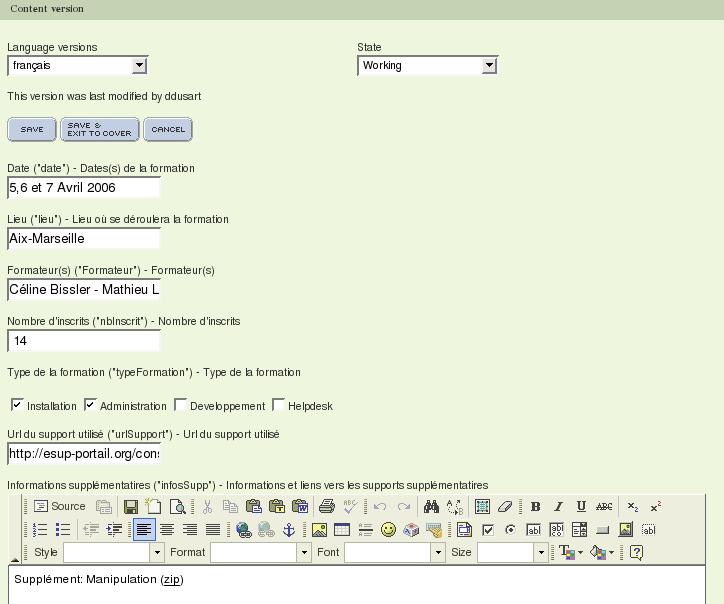Uncheck the Installation checkbox
Screen dimensions: 724x604
coord(17,405)
